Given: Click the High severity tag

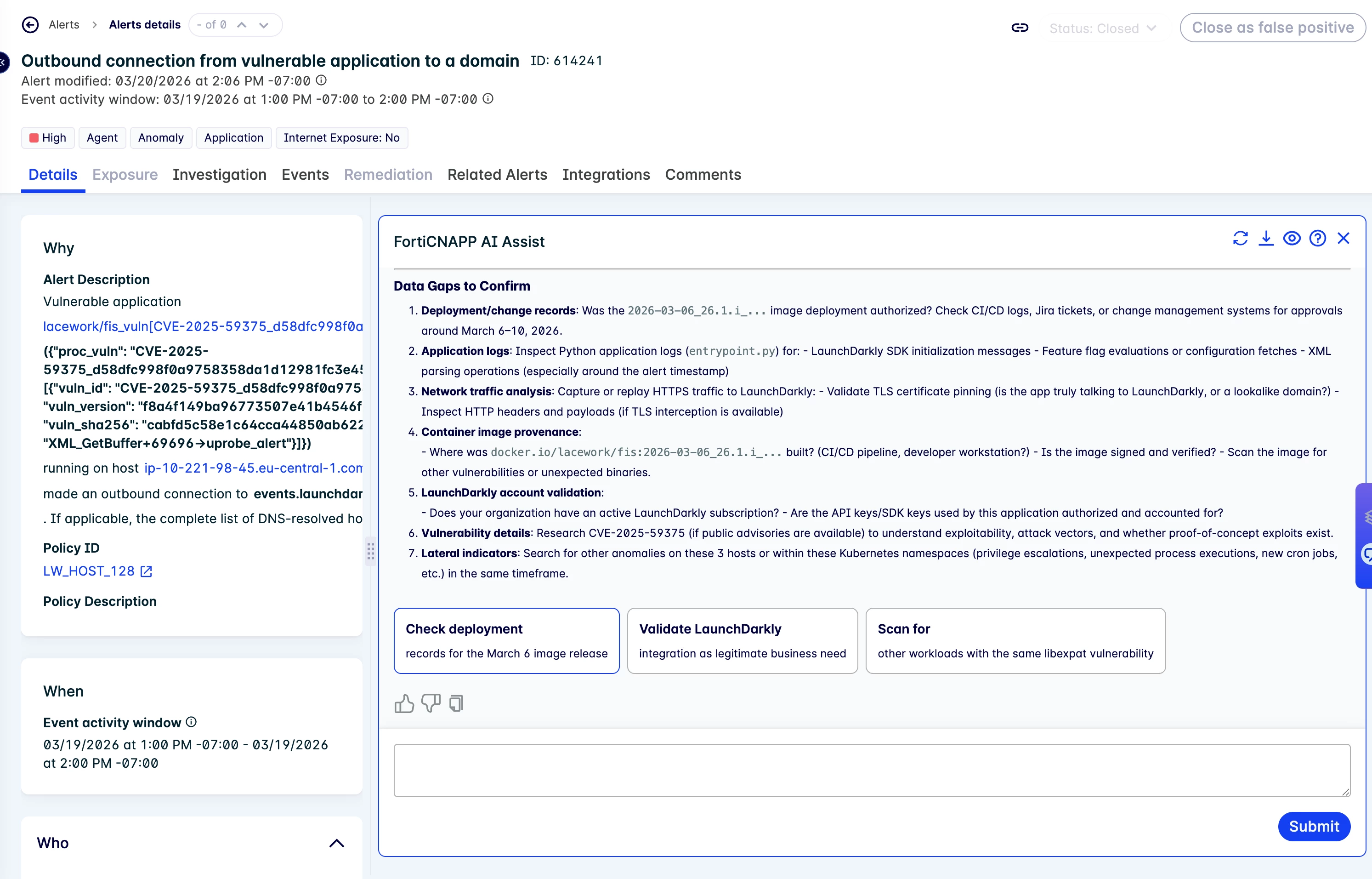Looking at the screenshot, I should [x=48, y=137].
